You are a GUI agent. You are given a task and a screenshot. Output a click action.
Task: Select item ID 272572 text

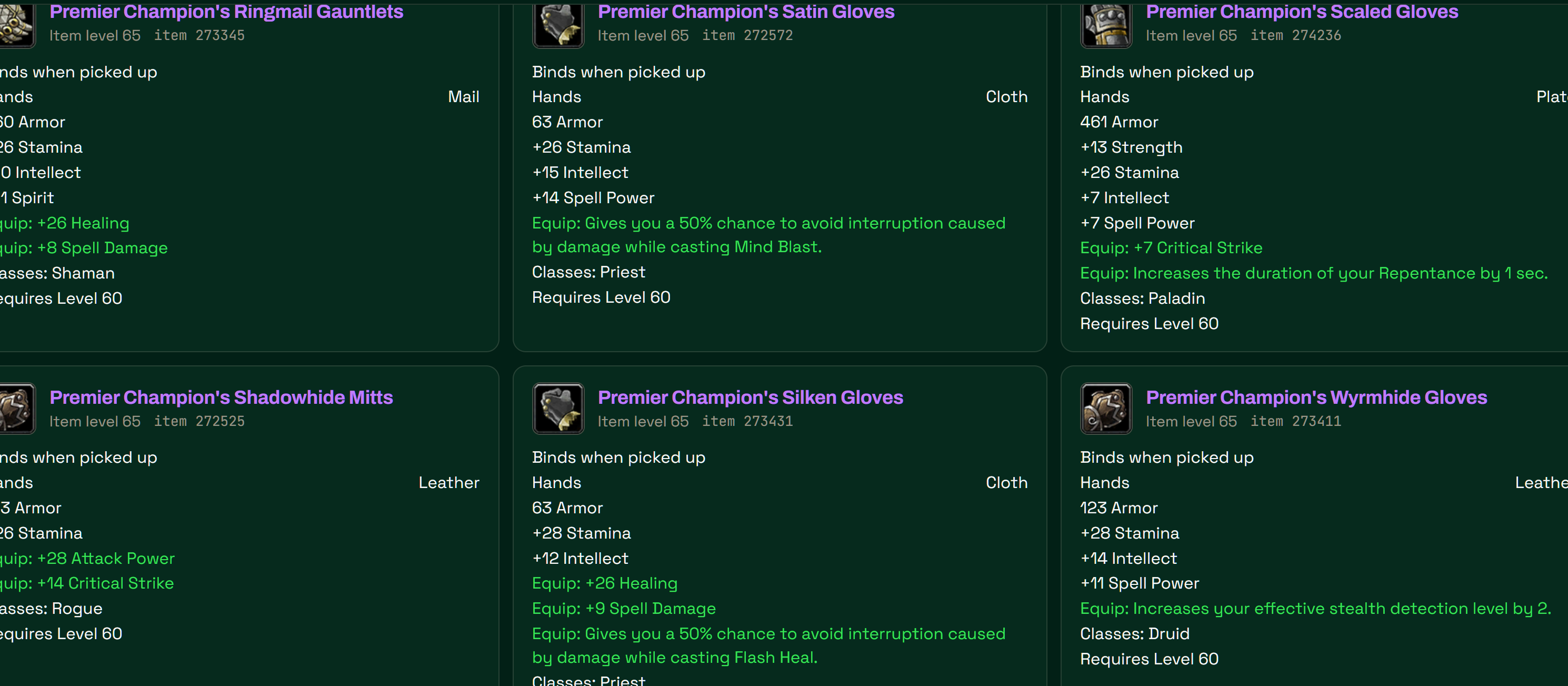[x=747, y=35]
